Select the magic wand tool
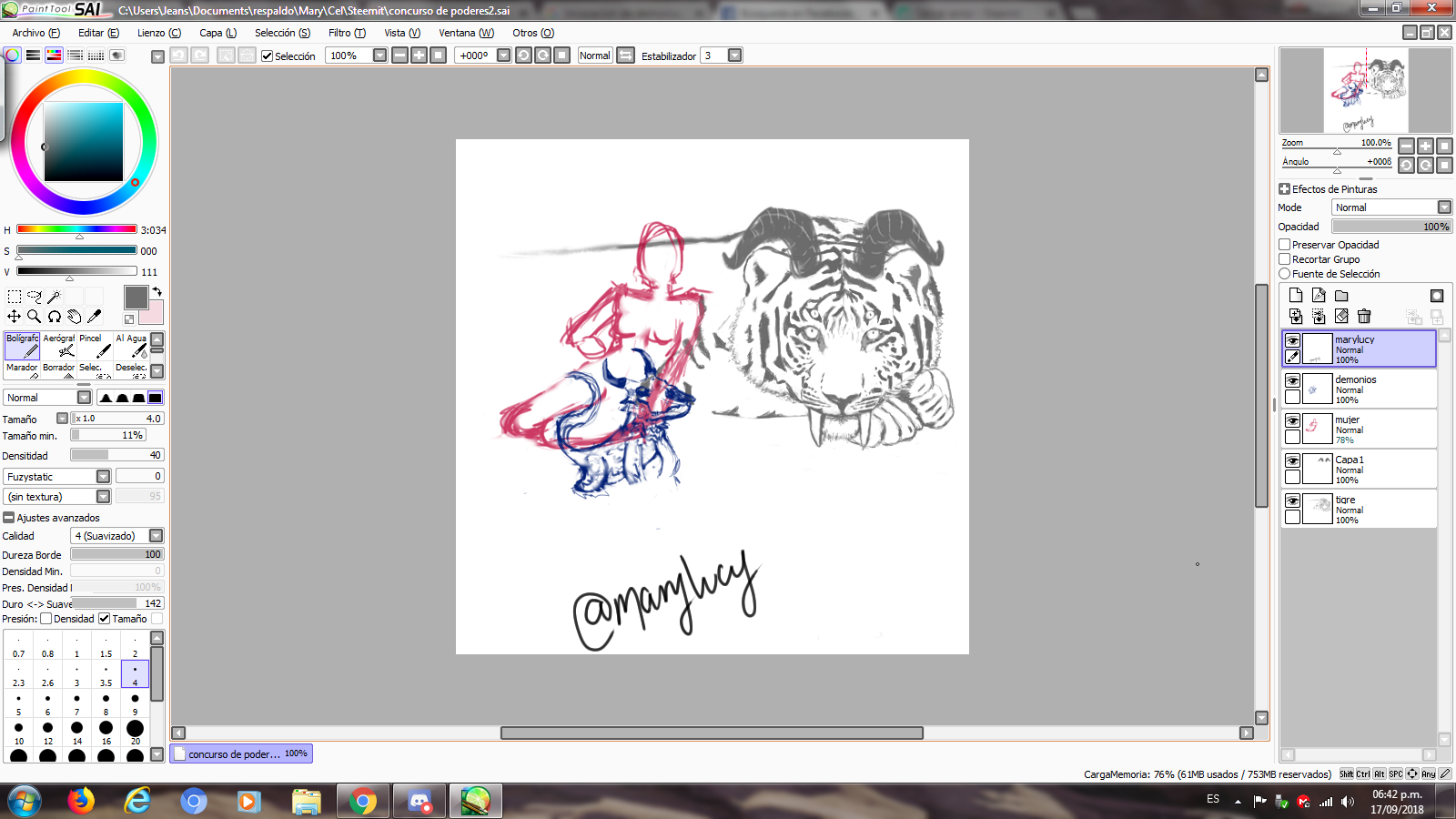 (55, 297)
